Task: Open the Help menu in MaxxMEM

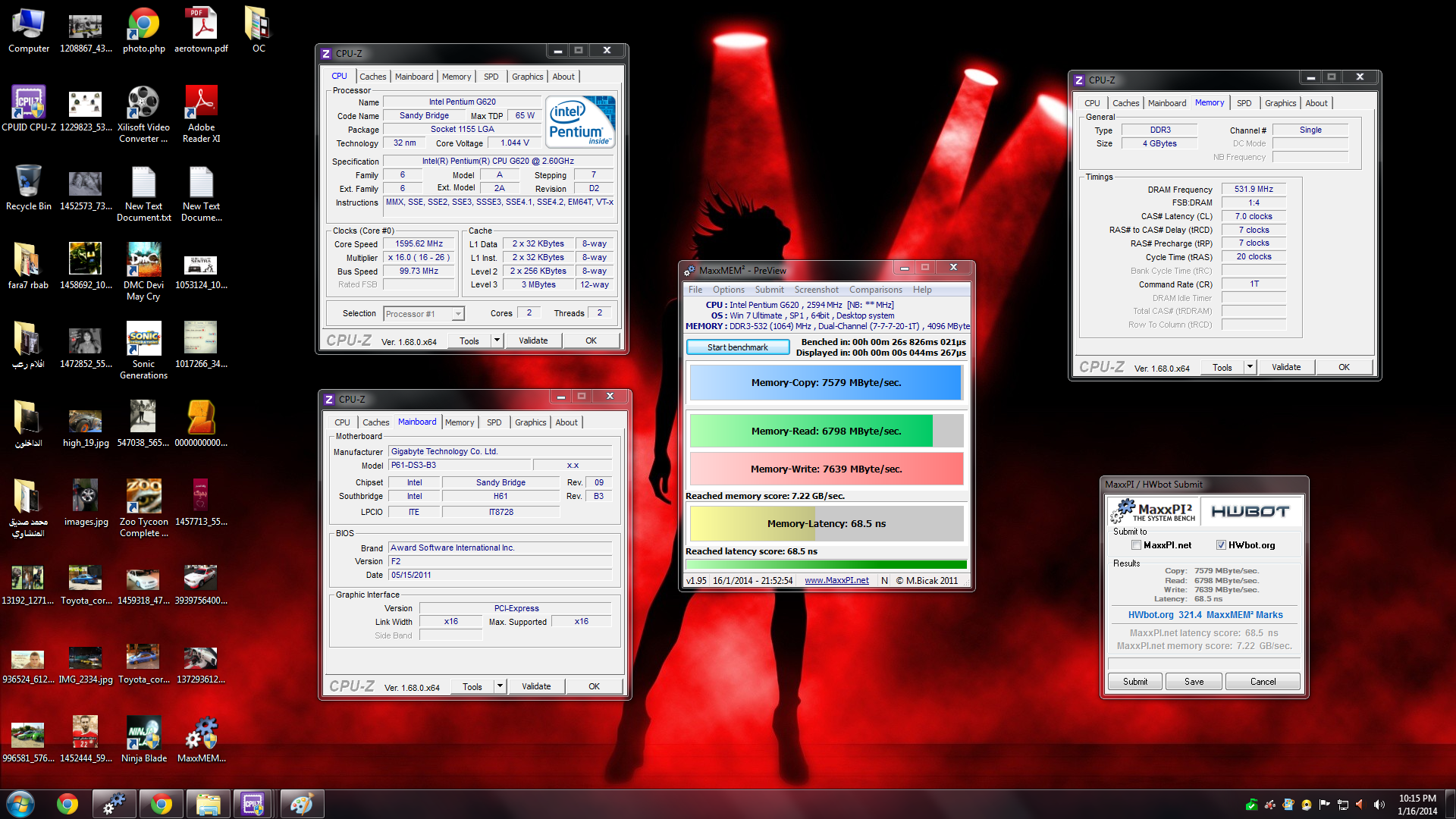Action: coord(922,290)
